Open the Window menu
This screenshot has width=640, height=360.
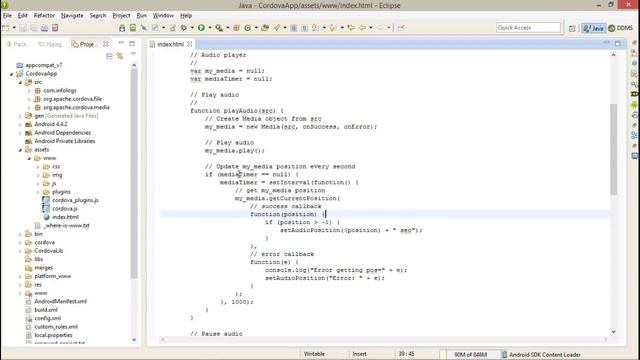[x=163, y=16]
